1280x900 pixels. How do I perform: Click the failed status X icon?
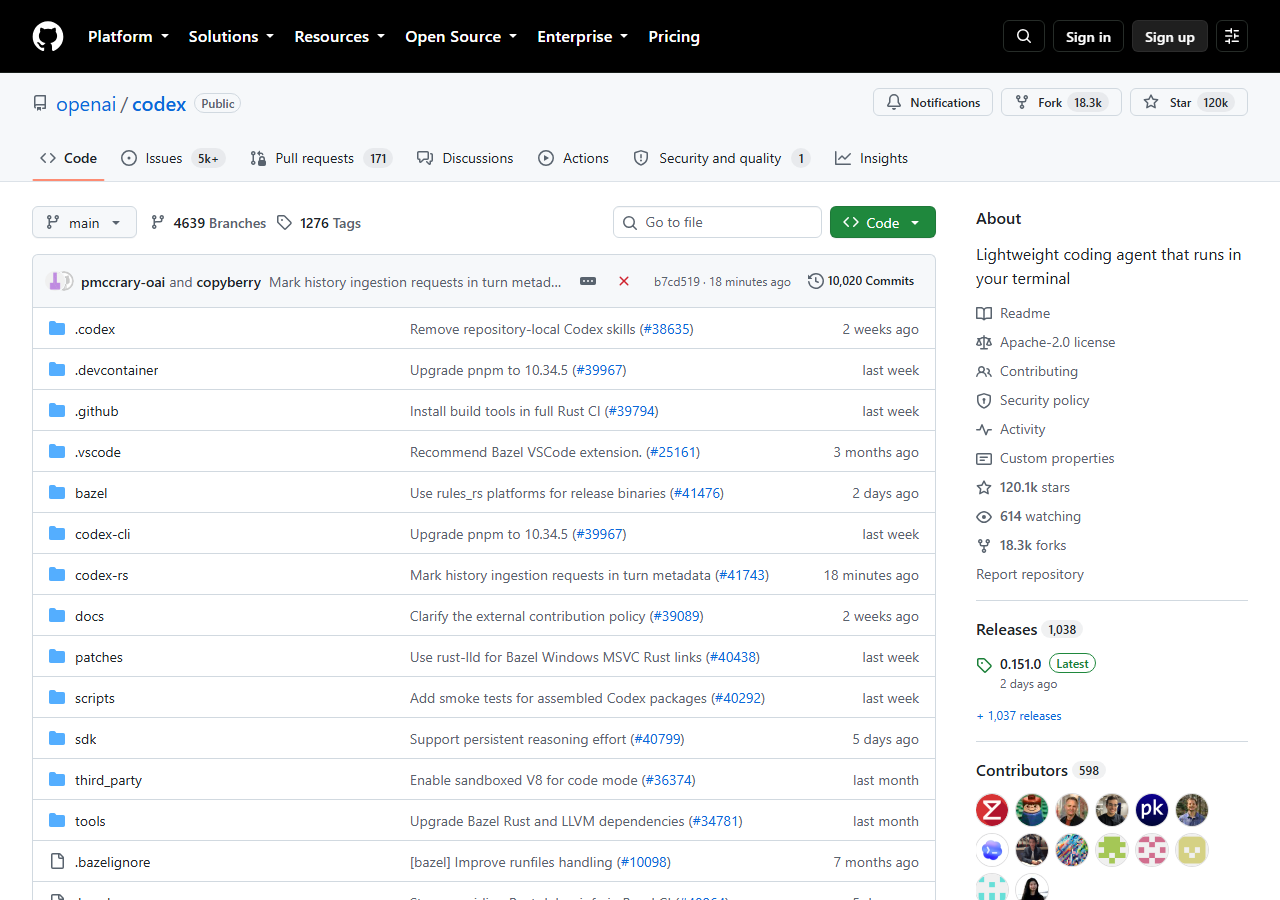[624, 281]
